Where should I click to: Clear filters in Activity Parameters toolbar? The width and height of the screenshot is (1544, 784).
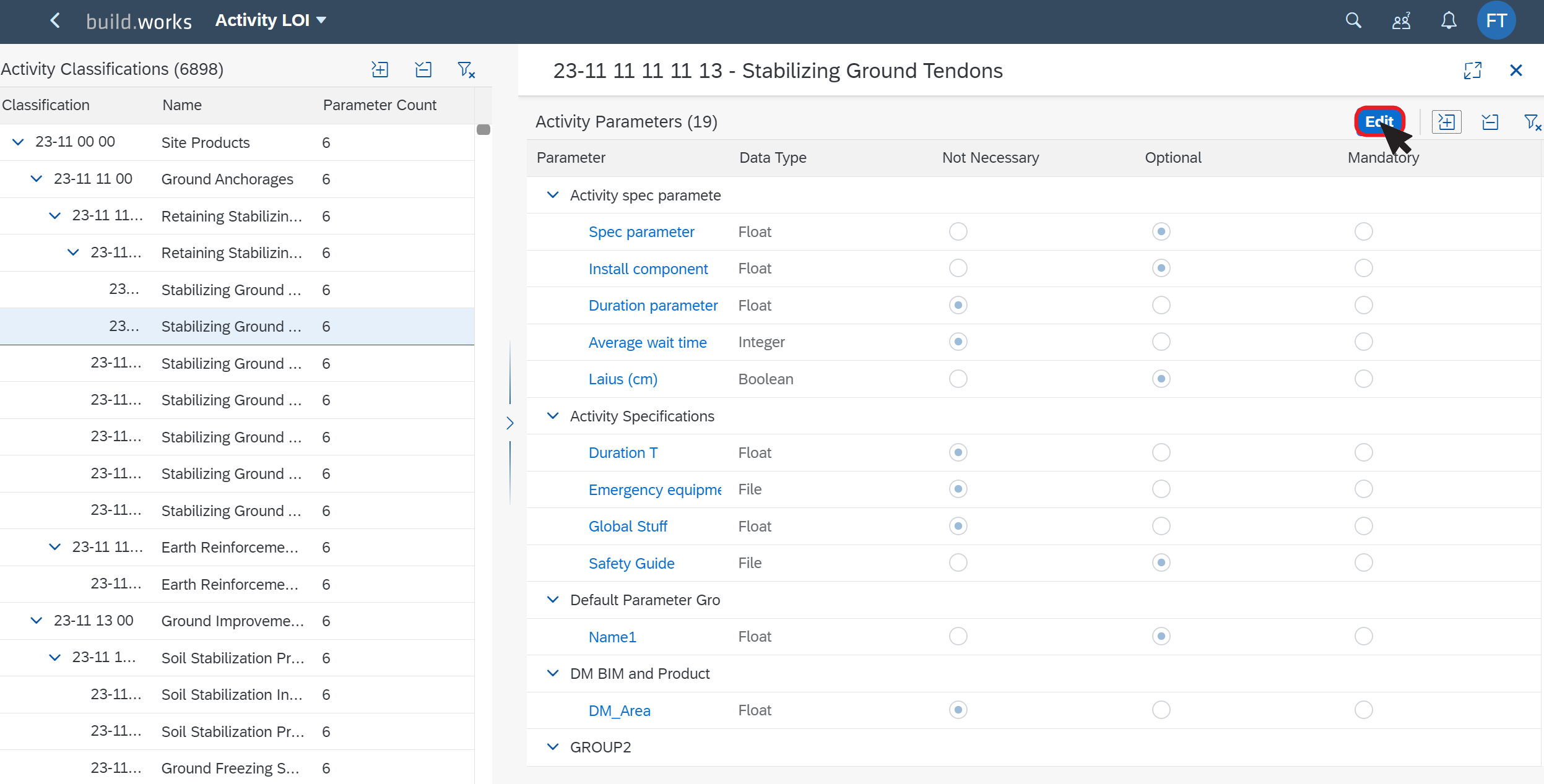1532,122
